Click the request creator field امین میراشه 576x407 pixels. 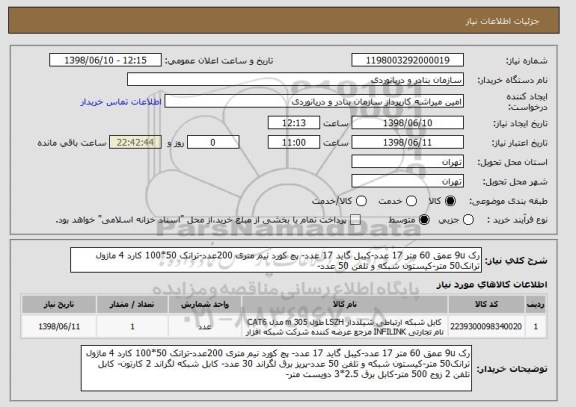pos(314,102)
